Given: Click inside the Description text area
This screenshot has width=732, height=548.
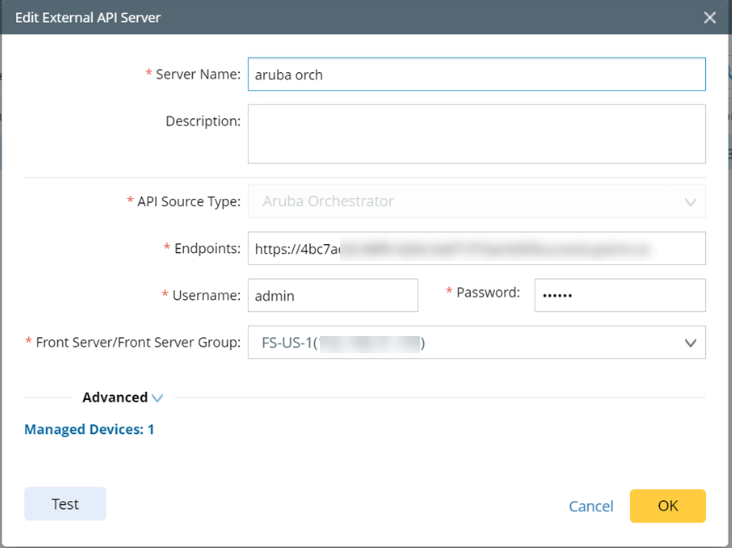Looking at the screenshot, I should point(476,134).
